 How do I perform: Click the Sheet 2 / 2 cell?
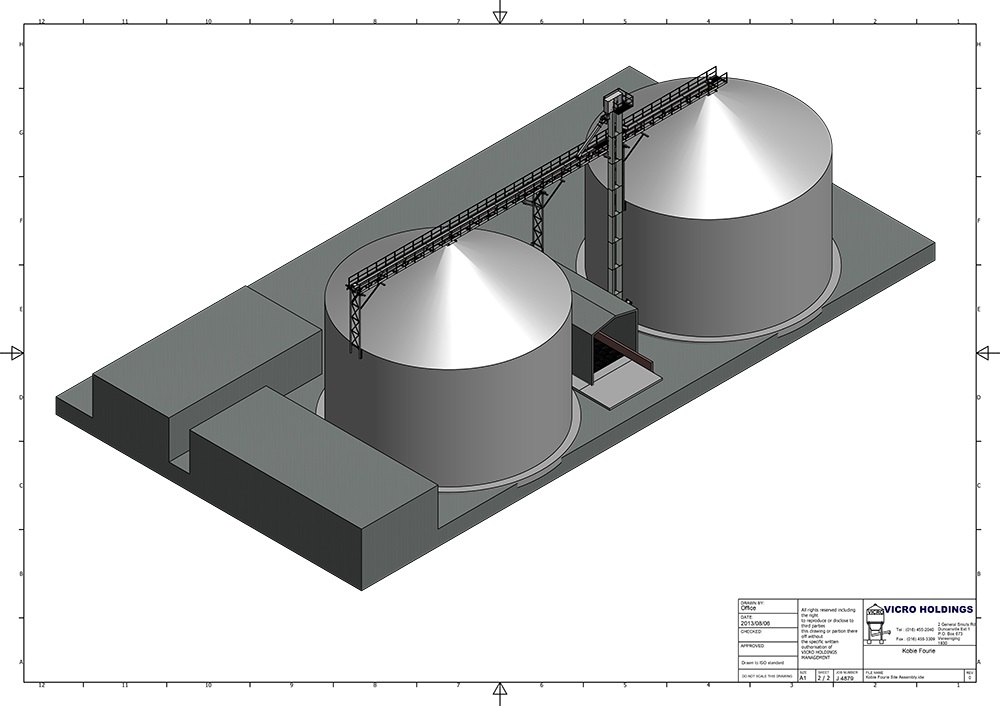point(824,678)
